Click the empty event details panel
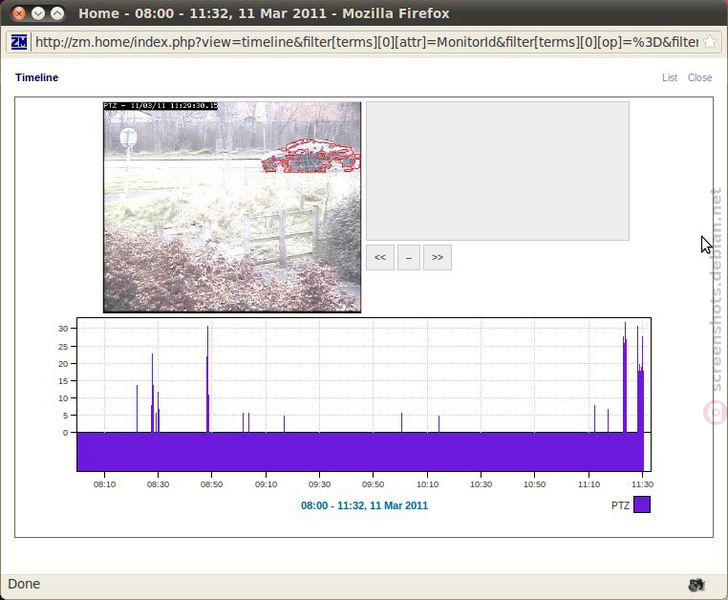728x600 pixels. coord(498,171)
